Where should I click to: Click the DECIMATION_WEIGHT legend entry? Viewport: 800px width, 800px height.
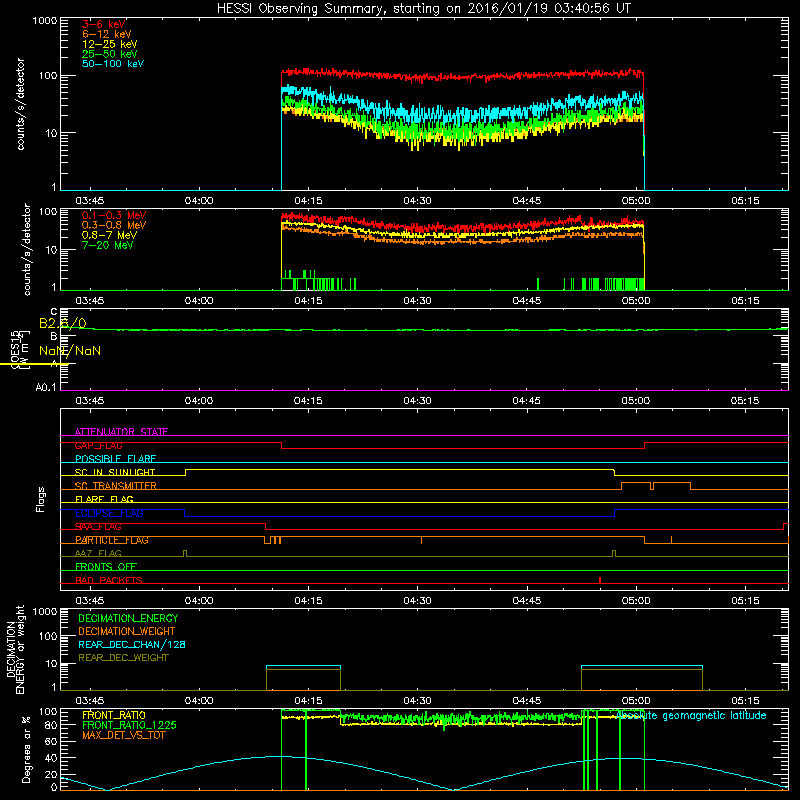[127, 631]
